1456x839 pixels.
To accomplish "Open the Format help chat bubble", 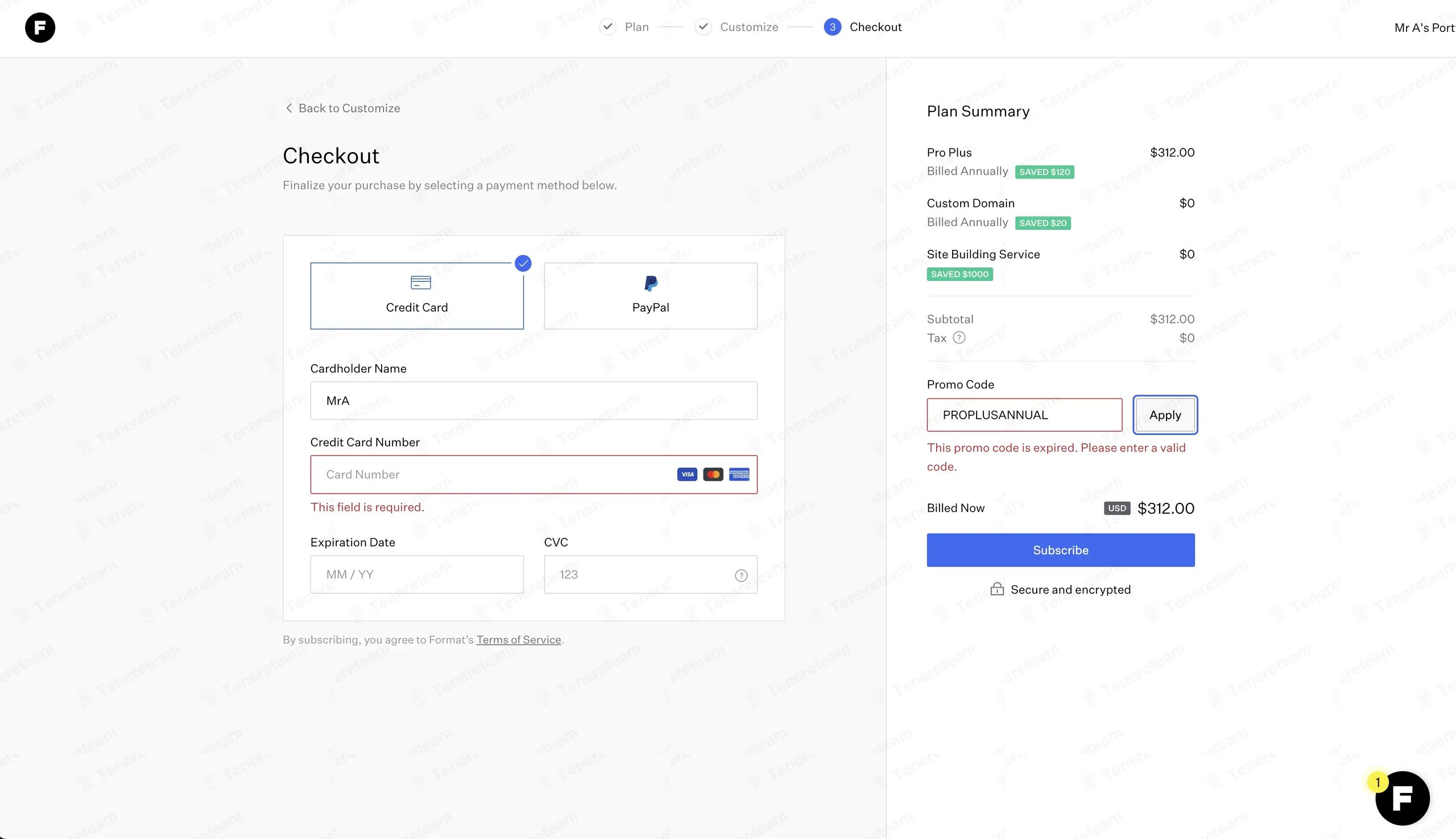I will [x=1402, y=798].
